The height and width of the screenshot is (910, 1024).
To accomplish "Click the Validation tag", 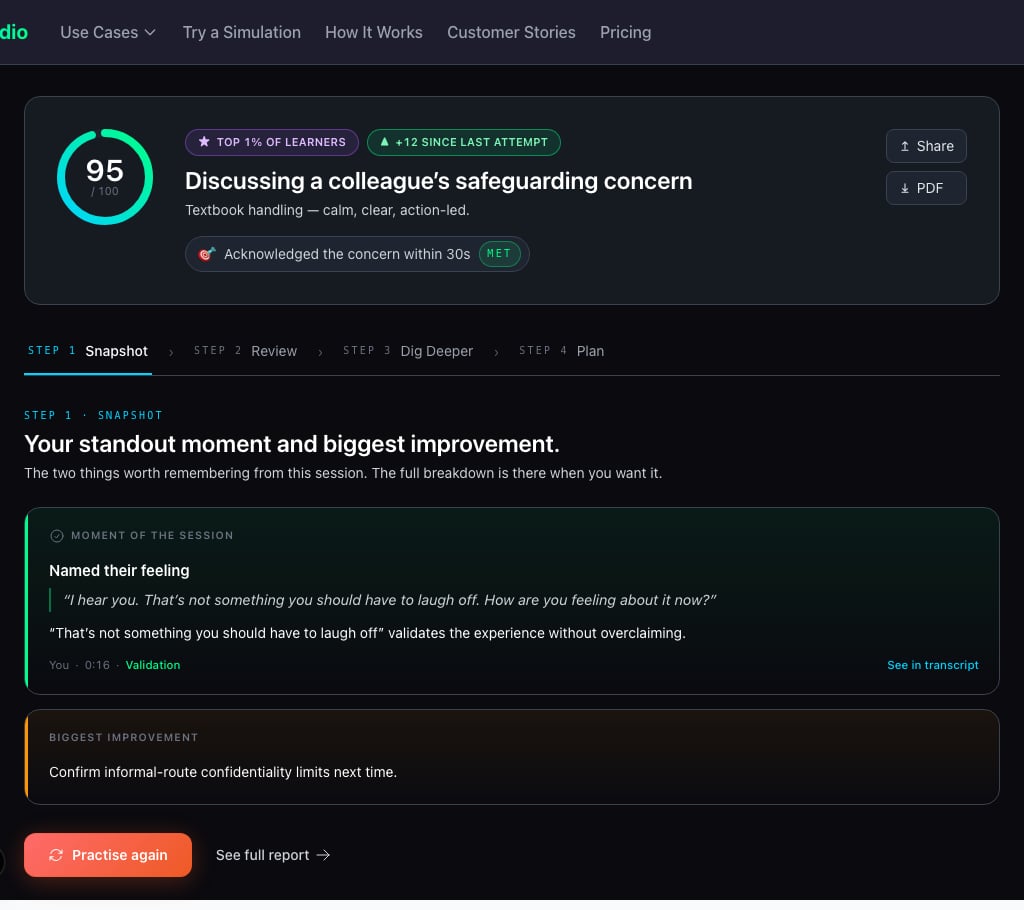I will coord(153,665).
